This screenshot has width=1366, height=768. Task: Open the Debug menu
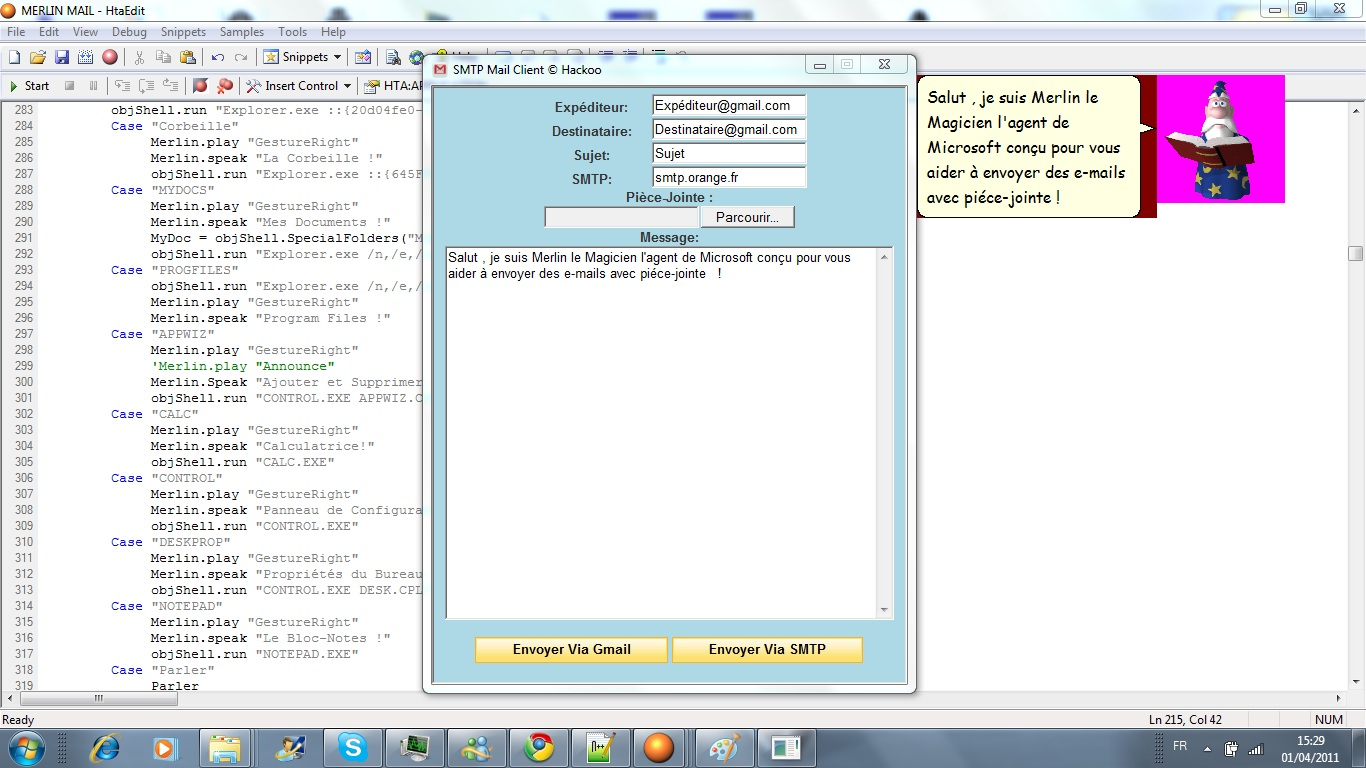[x=129, y=32]
